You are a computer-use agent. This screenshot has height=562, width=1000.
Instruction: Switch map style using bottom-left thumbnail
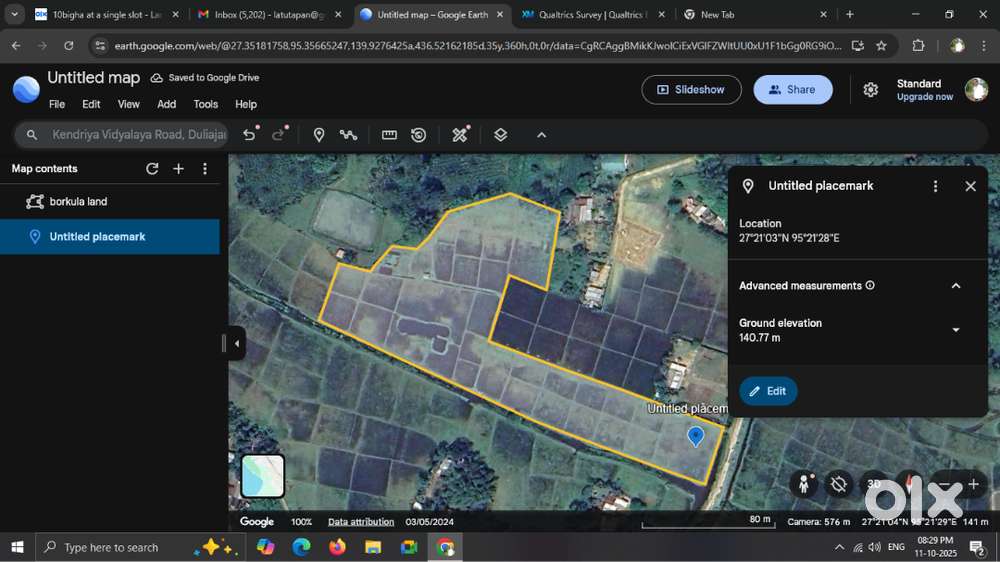[x=263, y=476]
